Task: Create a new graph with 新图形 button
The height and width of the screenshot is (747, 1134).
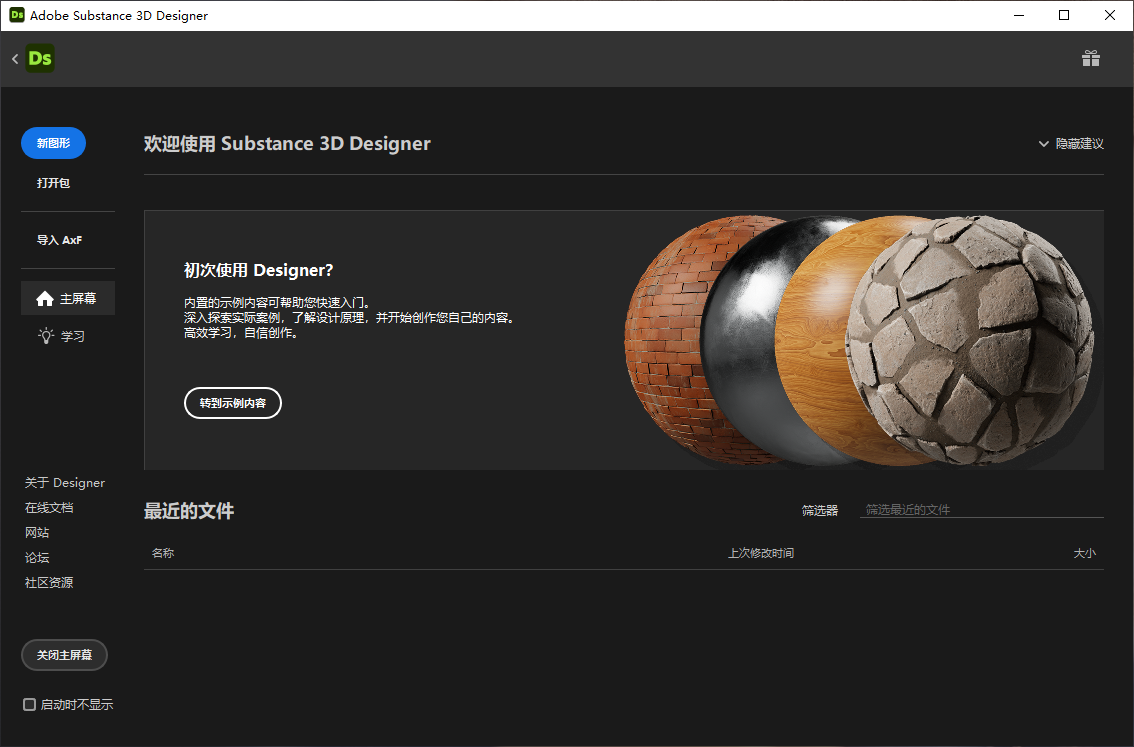Action: point(54,143)
